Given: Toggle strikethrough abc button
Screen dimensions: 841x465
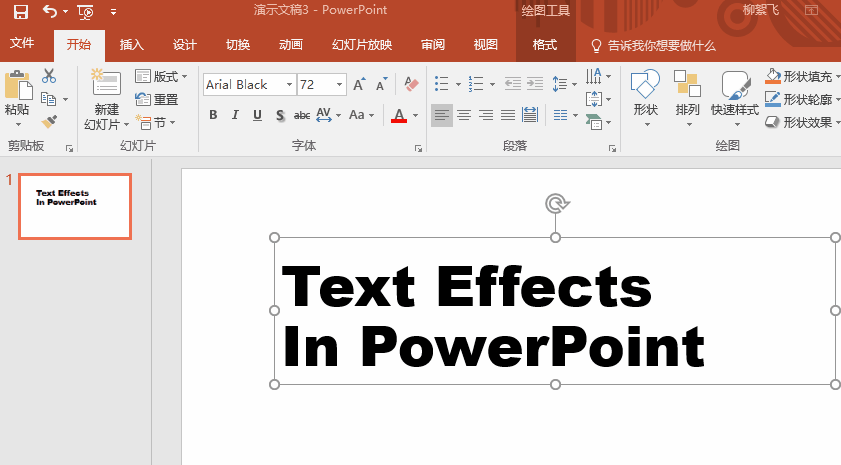Looking at the screenshot, I should 302,115.
